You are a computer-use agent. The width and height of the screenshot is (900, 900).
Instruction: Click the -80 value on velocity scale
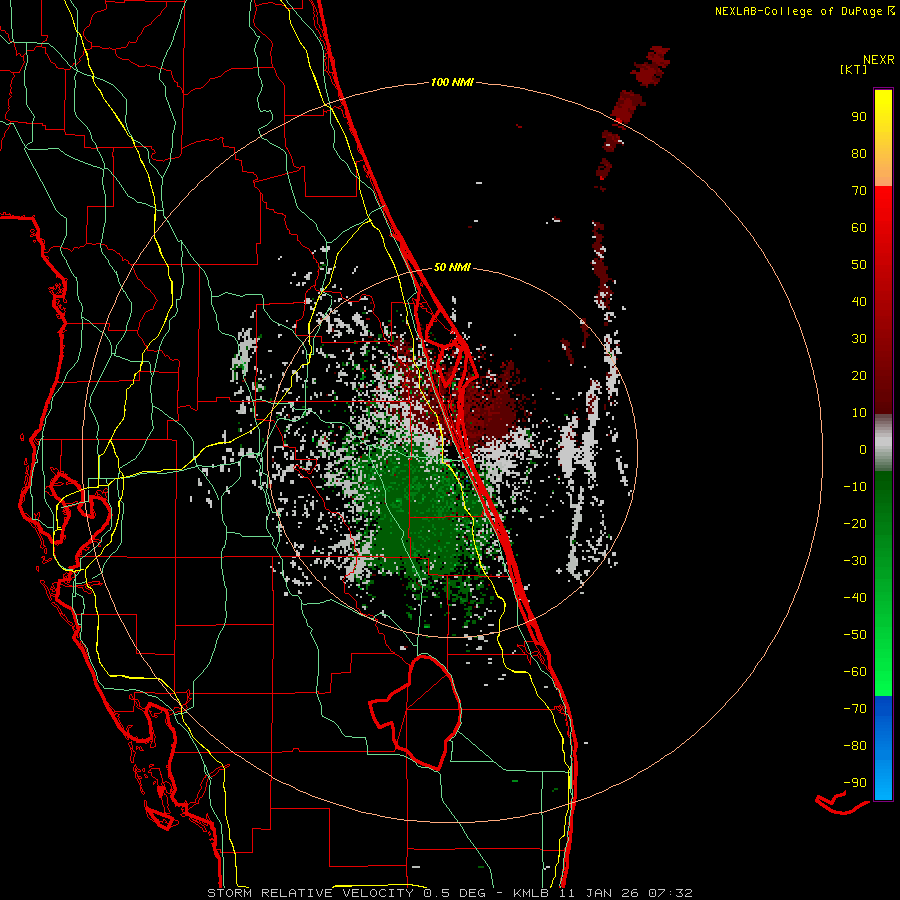tap(855, 746)
